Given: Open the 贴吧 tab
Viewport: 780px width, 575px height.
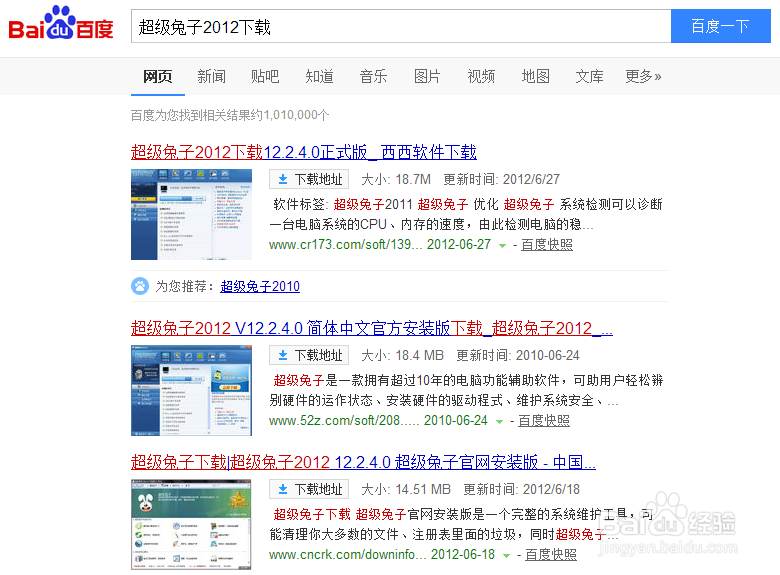Looking at the screenshot, I should (265, 77).
